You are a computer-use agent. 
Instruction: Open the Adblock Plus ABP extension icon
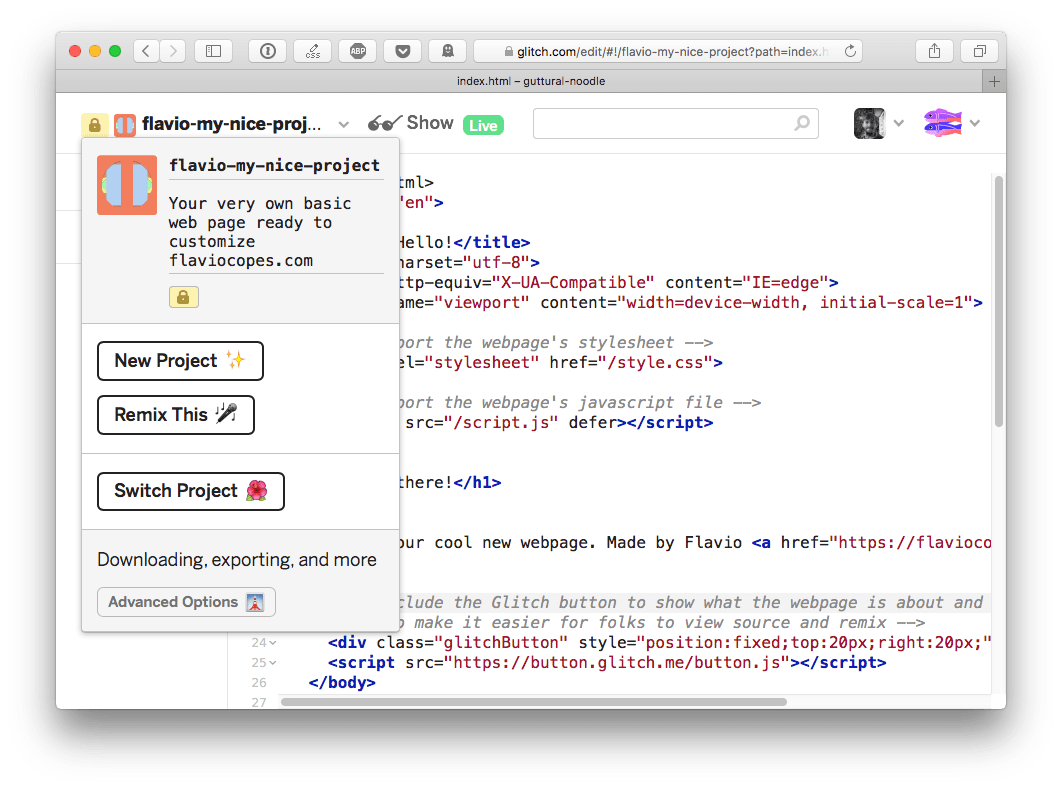[357, 50]
